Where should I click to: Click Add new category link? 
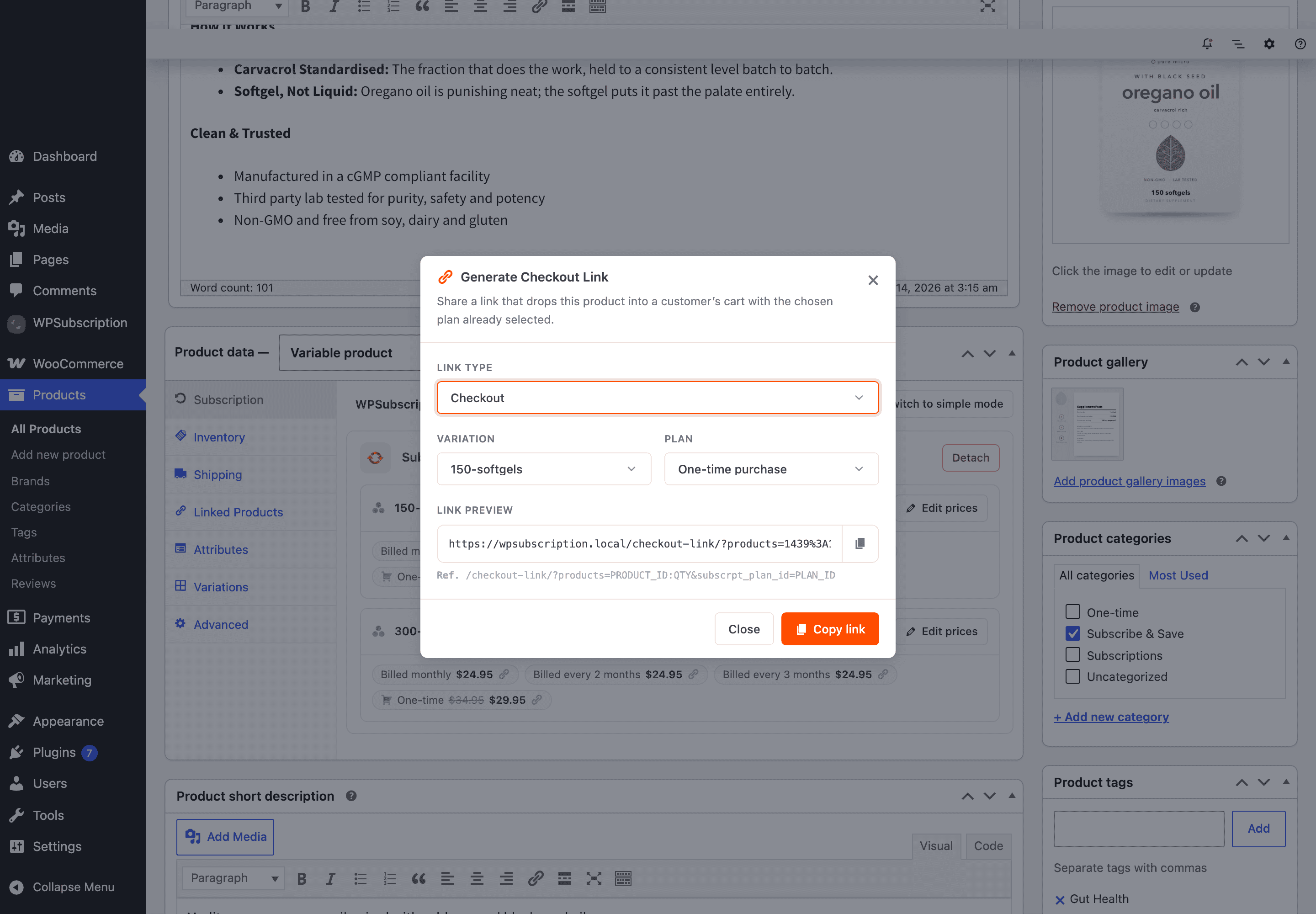pyautogui.click(x=1111, y=717)
